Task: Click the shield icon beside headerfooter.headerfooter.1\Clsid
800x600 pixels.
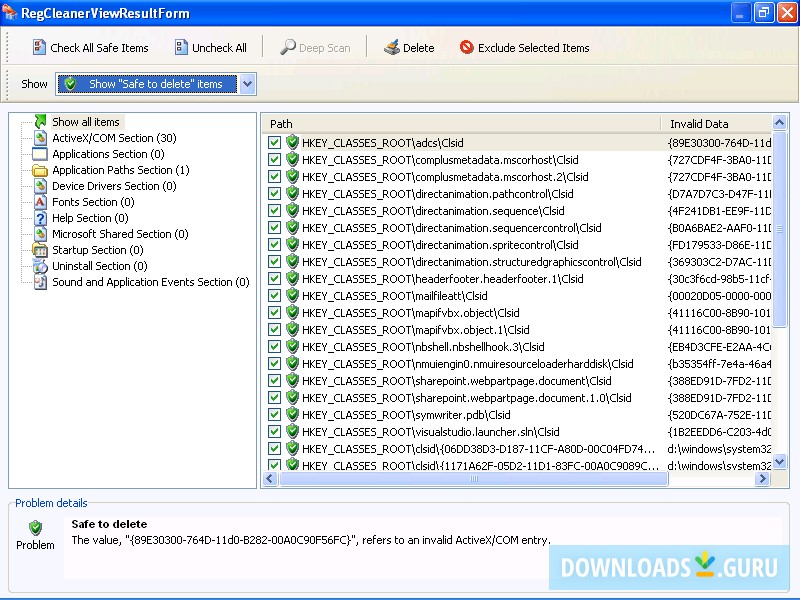Action: (292, 279)
